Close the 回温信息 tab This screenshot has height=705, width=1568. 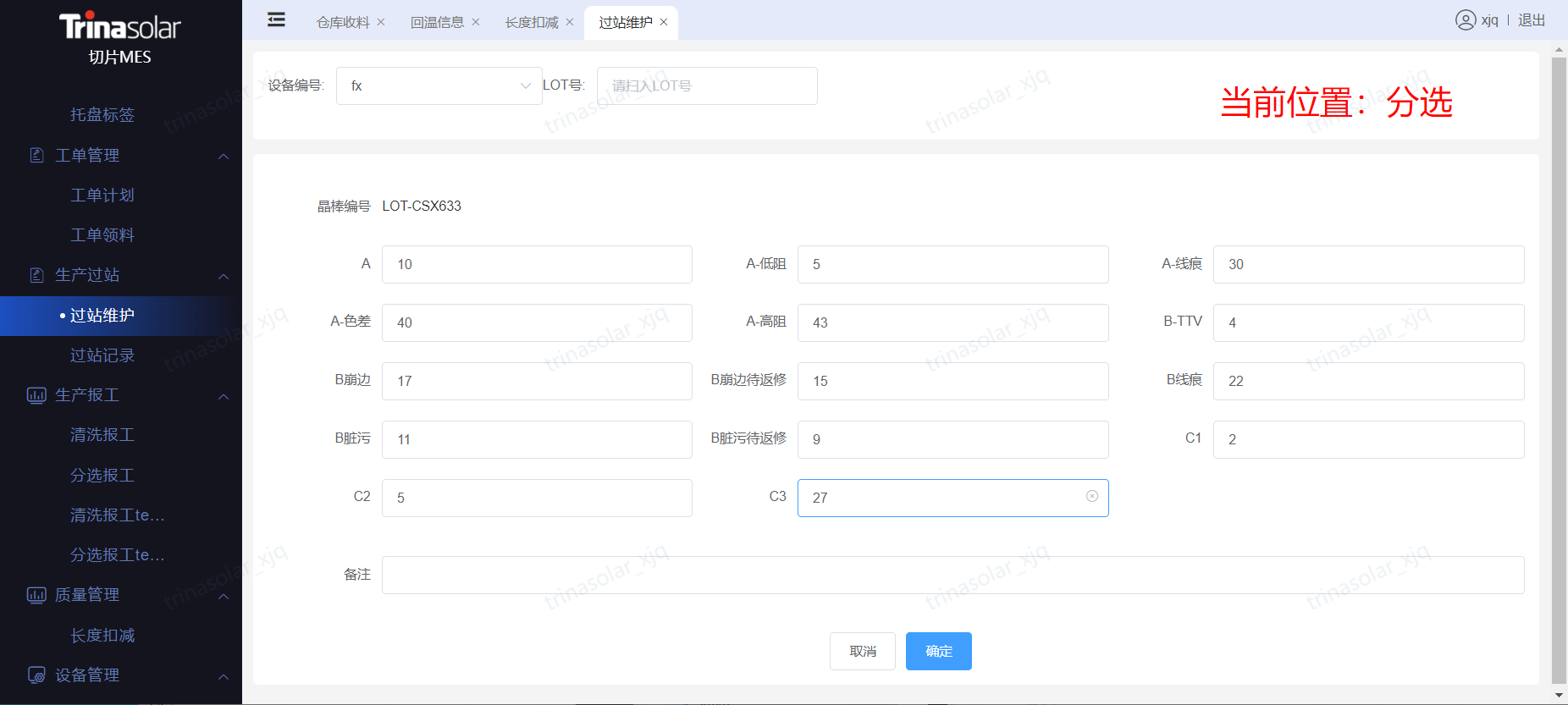(476, 22)
